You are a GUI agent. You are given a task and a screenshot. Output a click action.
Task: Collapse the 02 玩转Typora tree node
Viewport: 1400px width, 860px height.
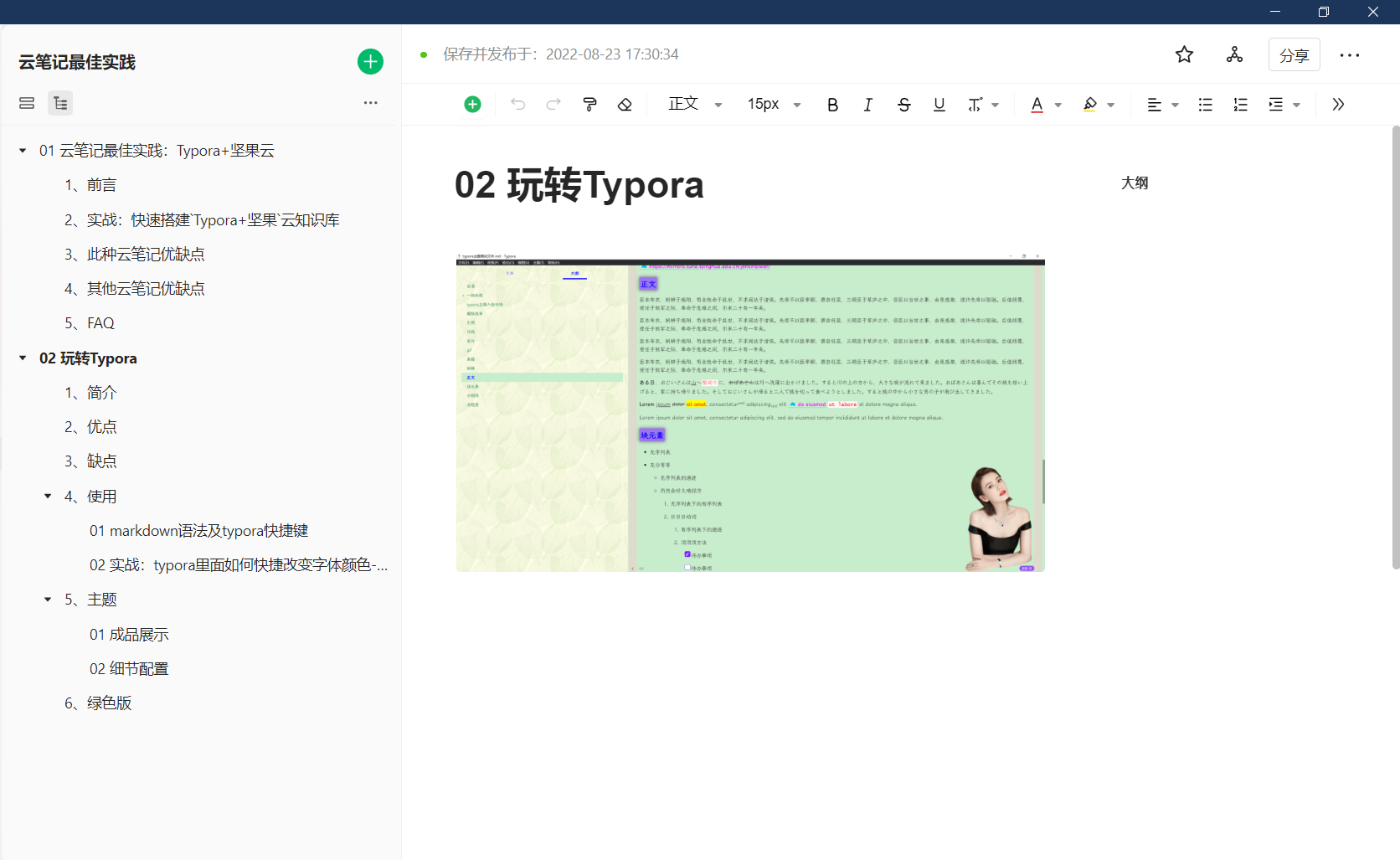(x=23, y=358)
